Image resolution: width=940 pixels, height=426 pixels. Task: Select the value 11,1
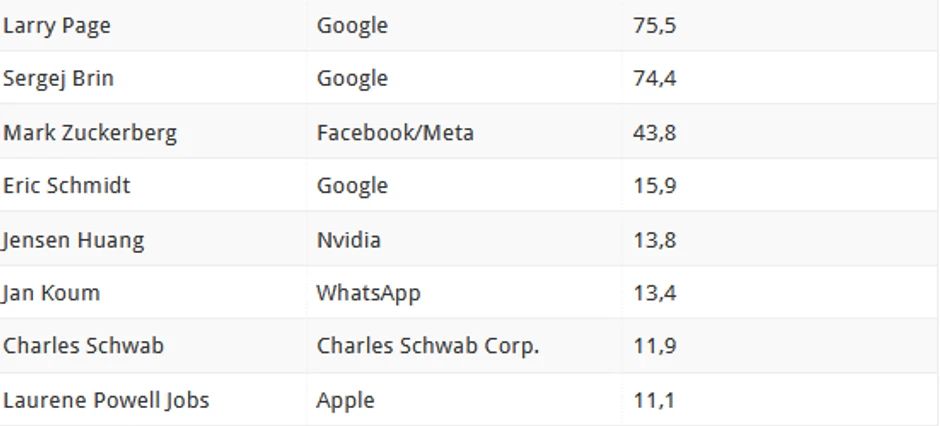click(654, 400)
